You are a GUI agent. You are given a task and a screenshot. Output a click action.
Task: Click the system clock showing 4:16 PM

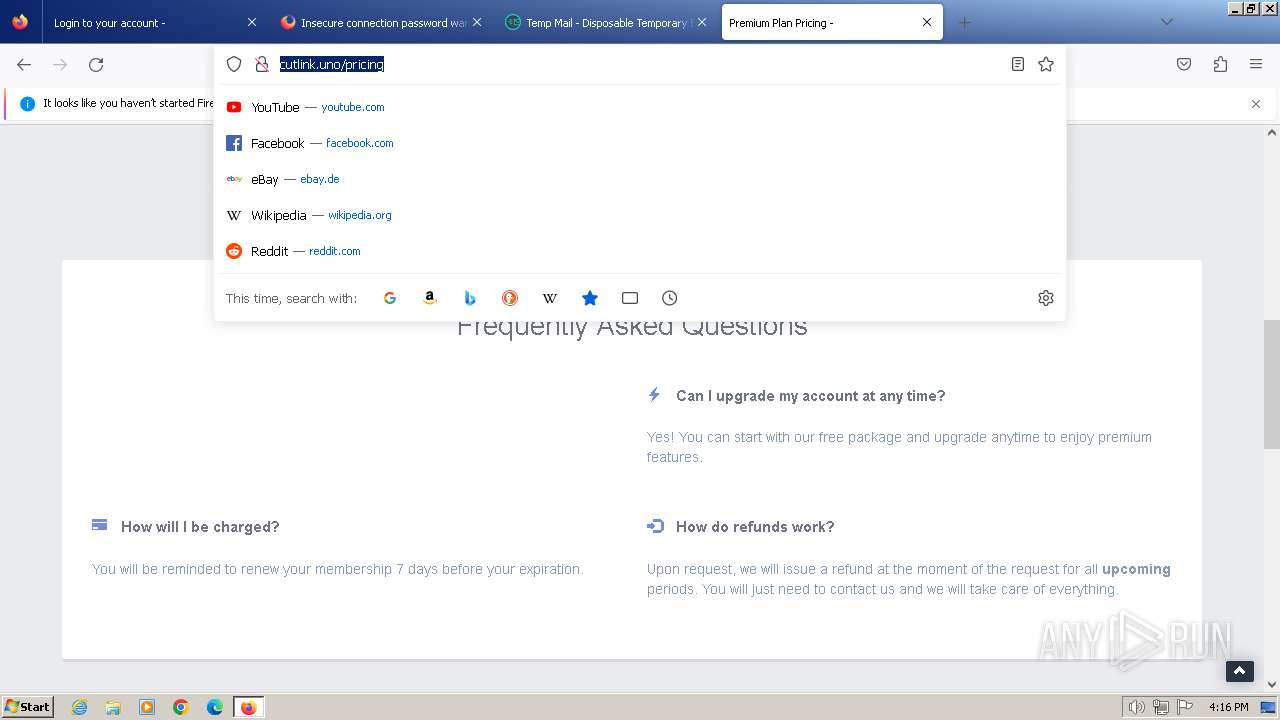1229,707
